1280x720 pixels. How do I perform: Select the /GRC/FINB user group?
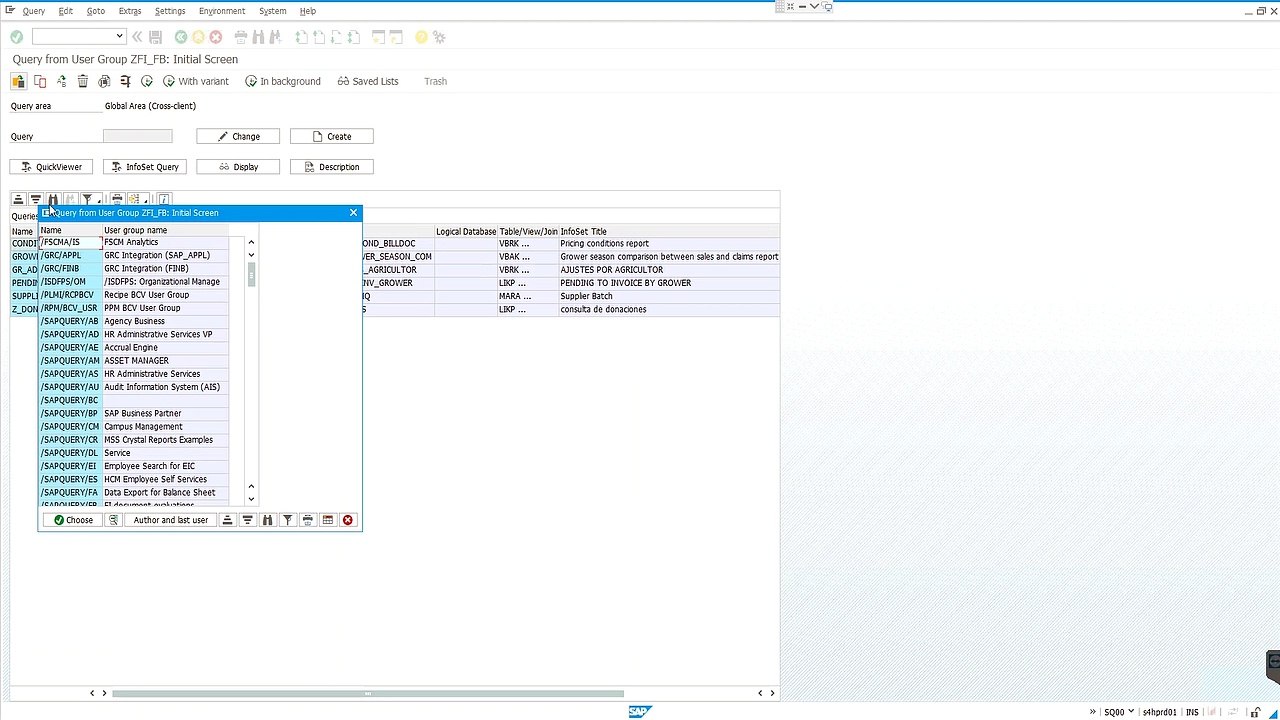click(x=134, y=268)
